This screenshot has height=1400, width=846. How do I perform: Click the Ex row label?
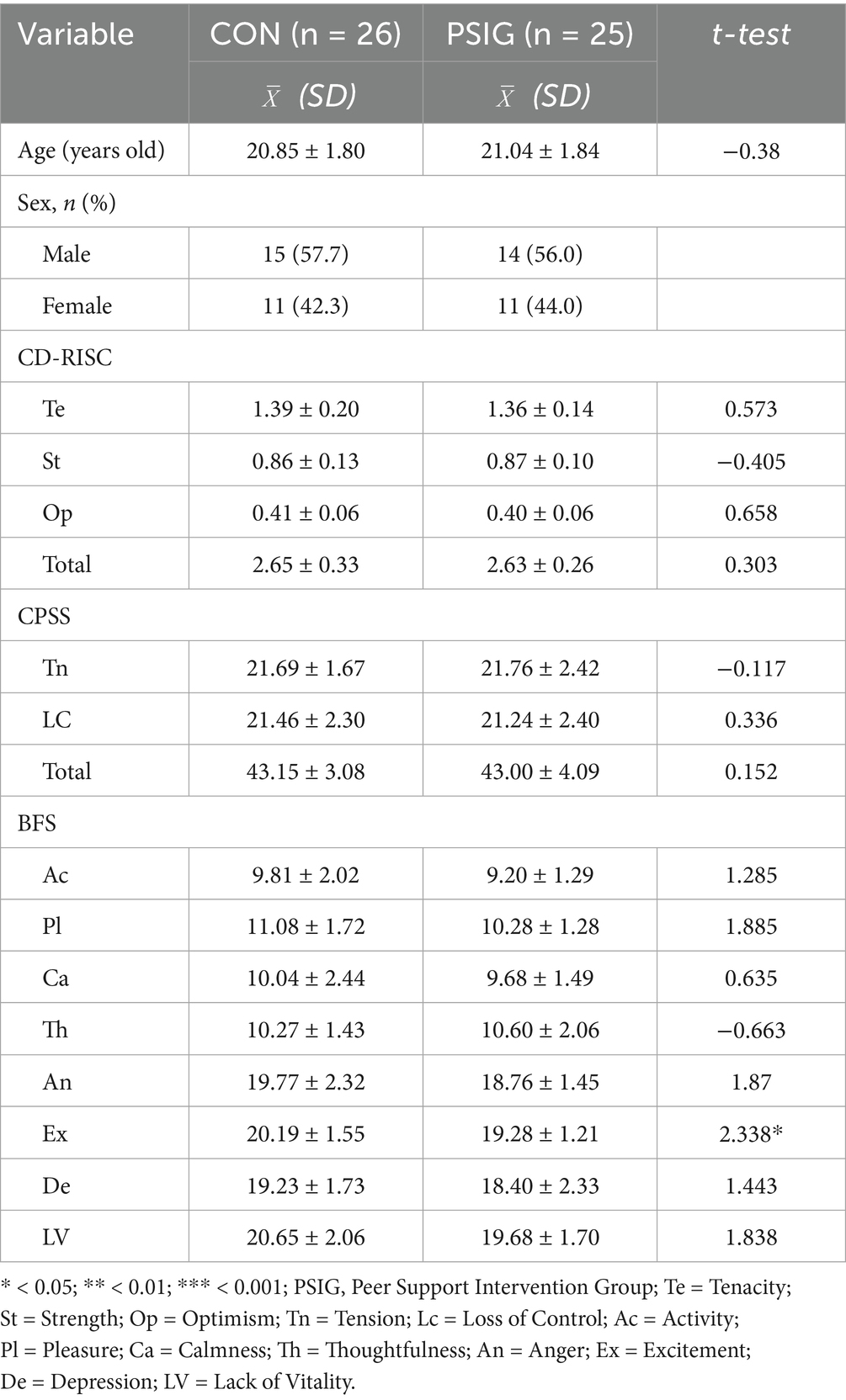[x=55, y=1133]
